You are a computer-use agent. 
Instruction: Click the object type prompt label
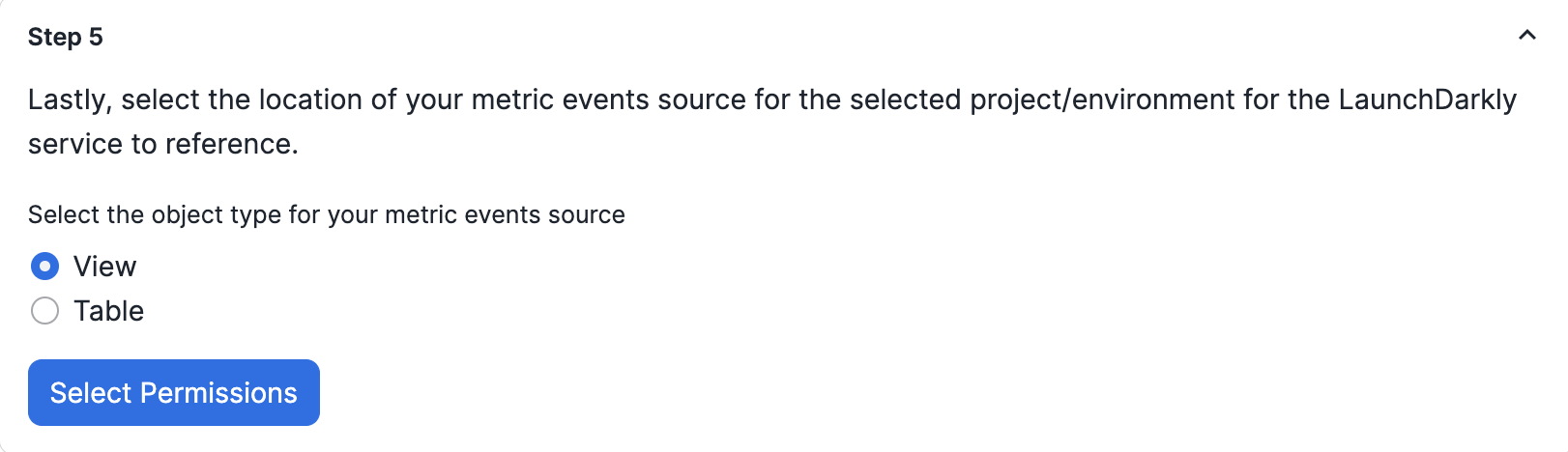tap(326, 214)
